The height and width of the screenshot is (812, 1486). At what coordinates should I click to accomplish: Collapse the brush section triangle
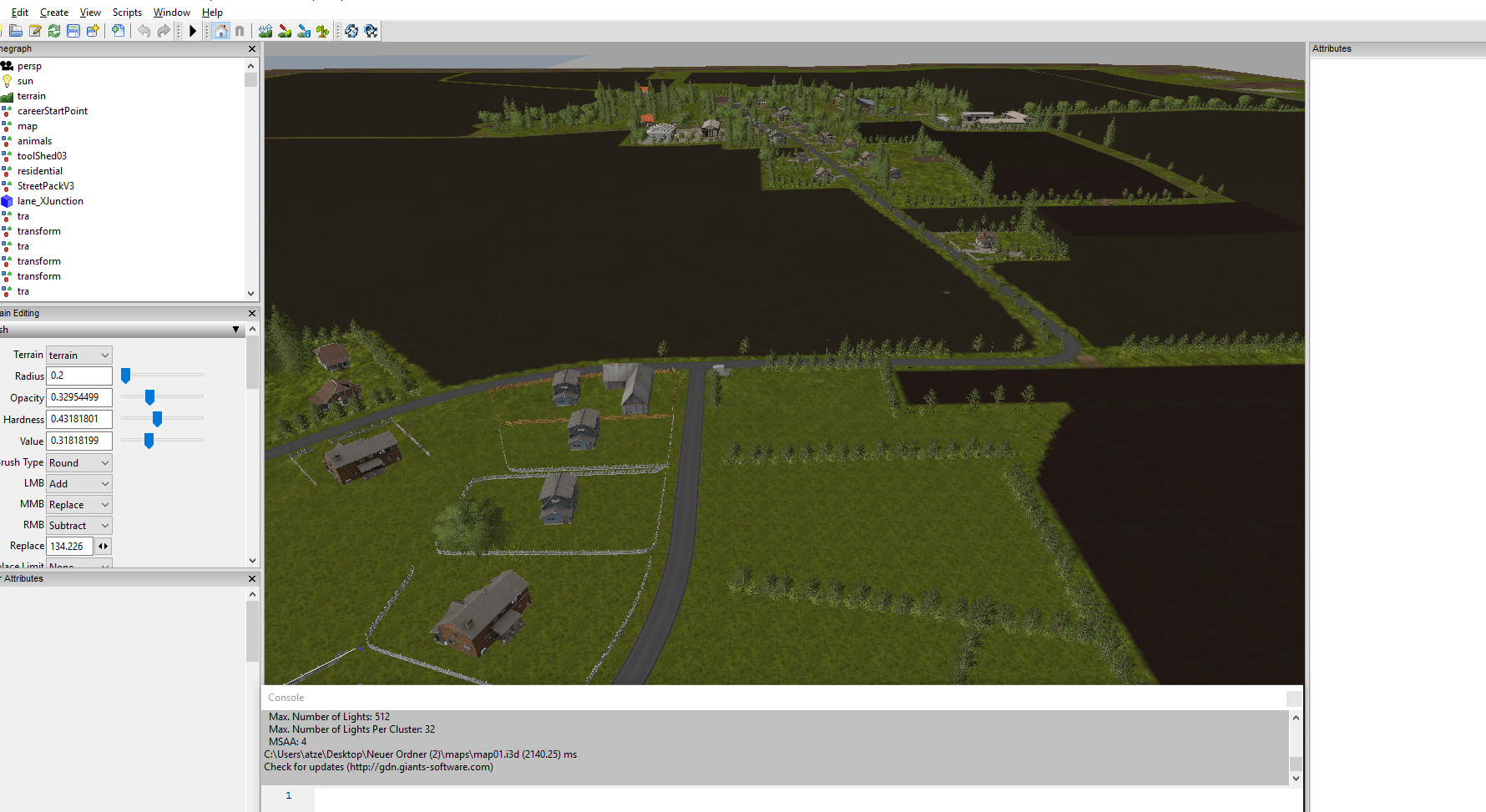pyautogui.click(x=236, y=330)
